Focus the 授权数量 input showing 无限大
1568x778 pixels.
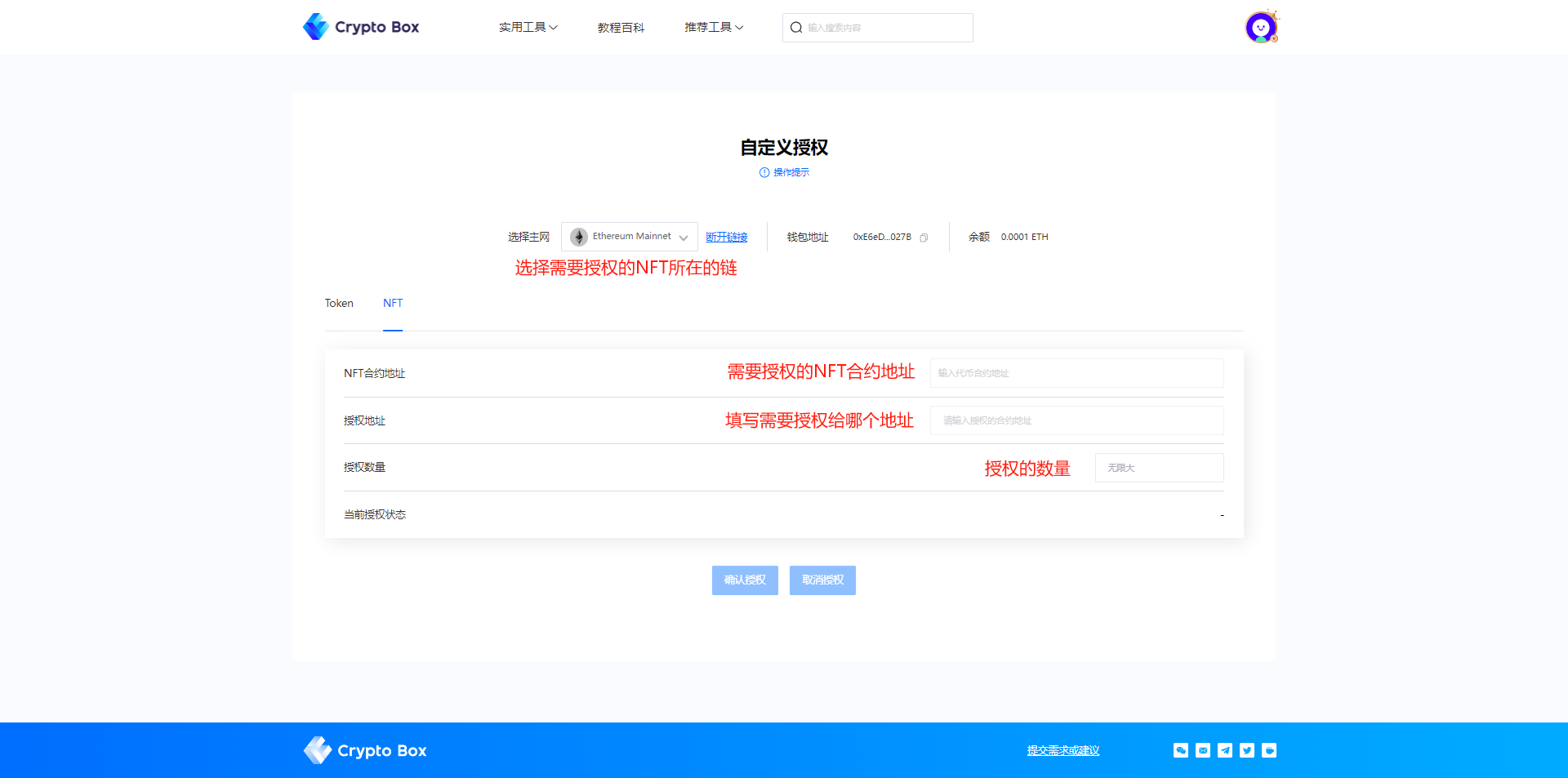click(x=1160, y=468)
